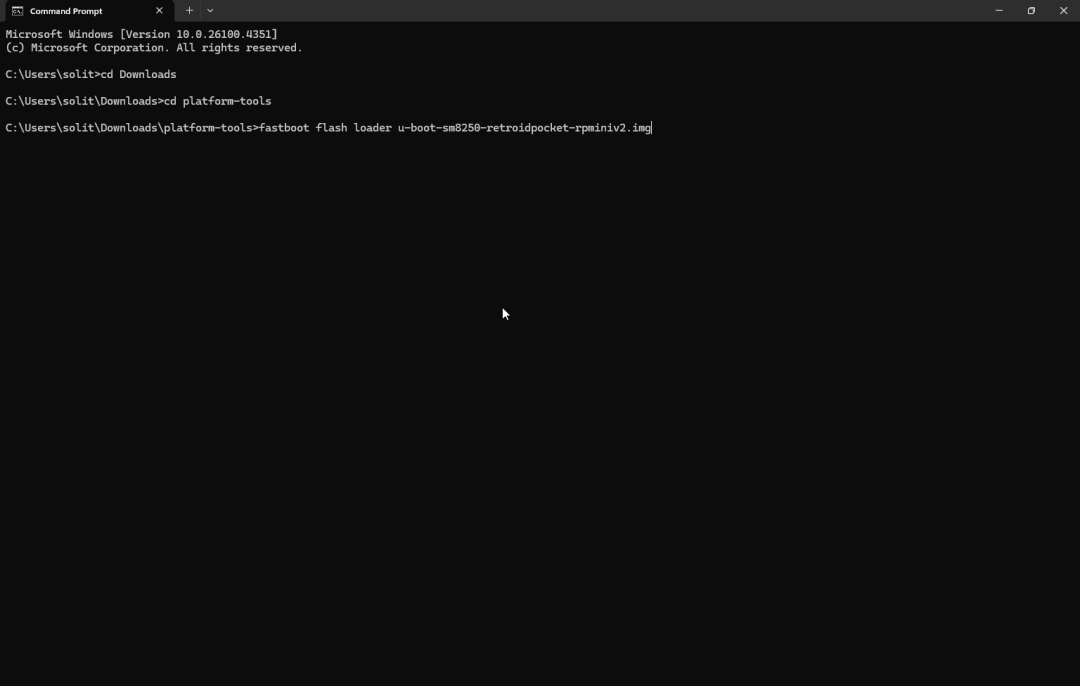Viewport: 1080px width, 686px height.
Task: Click the word fastboot in the command
Action: 281,127
